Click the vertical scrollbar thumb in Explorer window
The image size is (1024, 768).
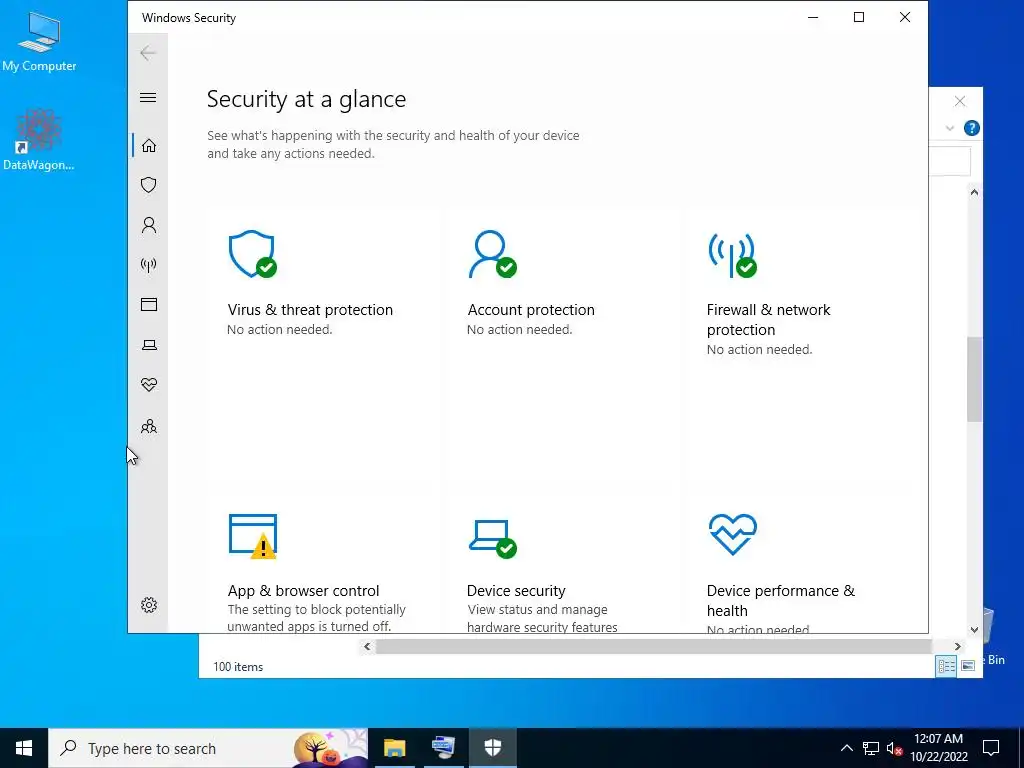[974, 379]
